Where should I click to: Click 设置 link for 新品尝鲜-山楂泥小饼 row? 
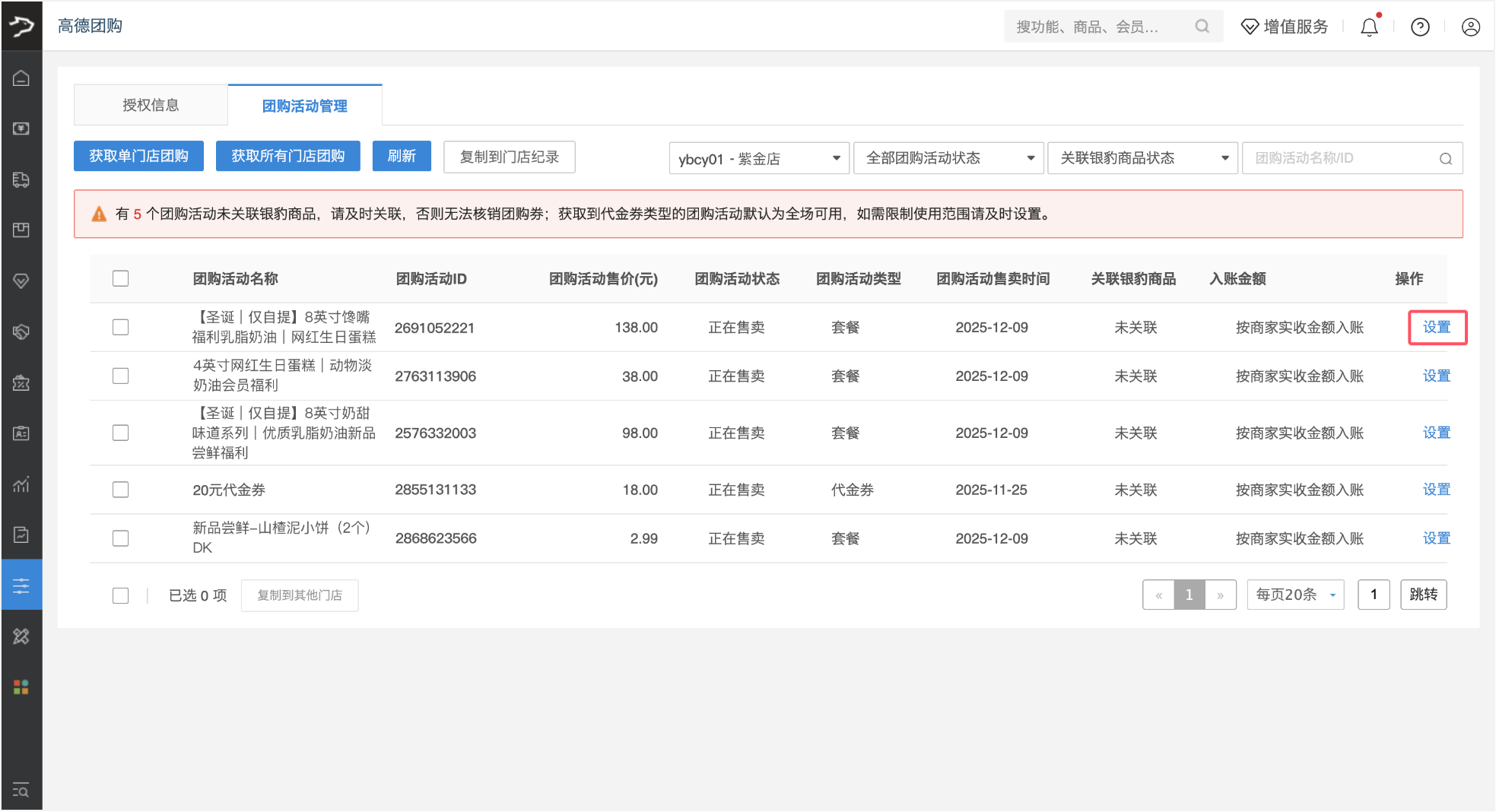tap(1436, 538)
